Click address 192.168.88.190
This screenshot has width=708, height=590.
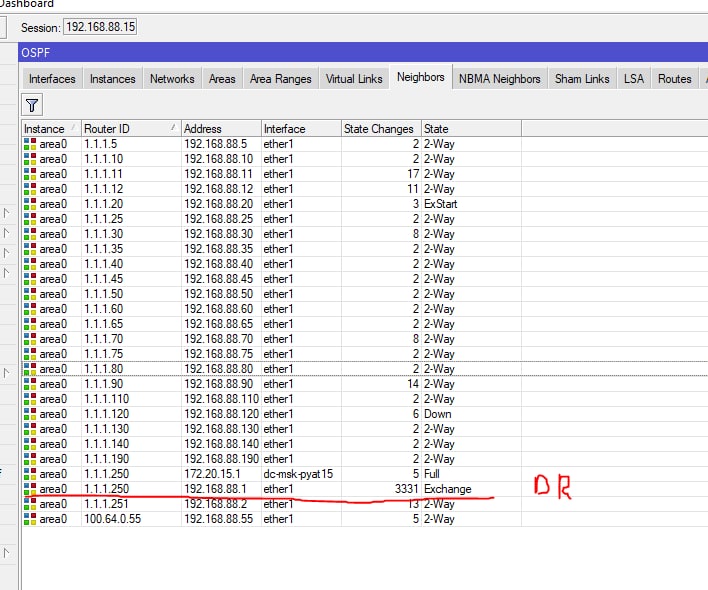(x=221, y=459)
